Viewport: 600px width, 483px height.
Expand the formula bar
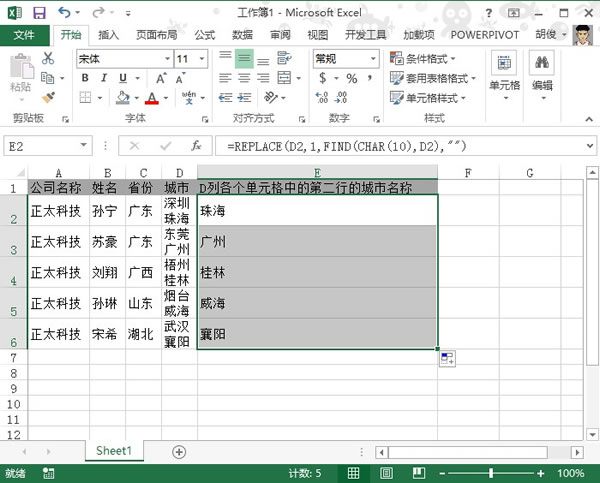pos(590,146)
